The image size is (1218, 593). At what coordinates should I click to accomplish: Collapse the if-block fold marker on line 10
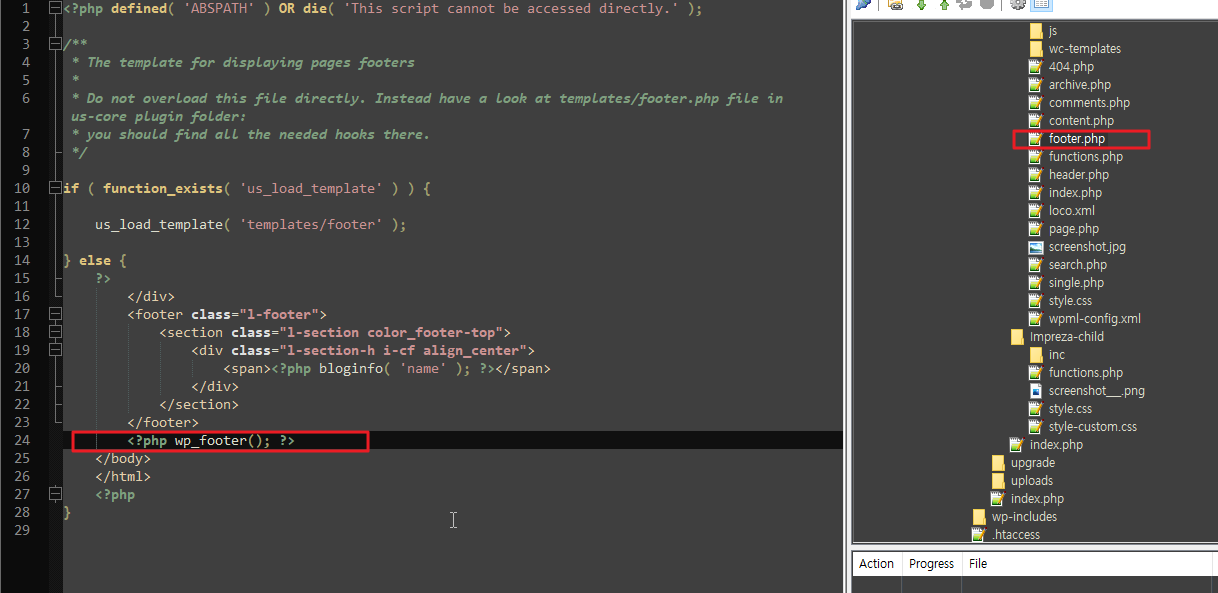pos(54,188)
